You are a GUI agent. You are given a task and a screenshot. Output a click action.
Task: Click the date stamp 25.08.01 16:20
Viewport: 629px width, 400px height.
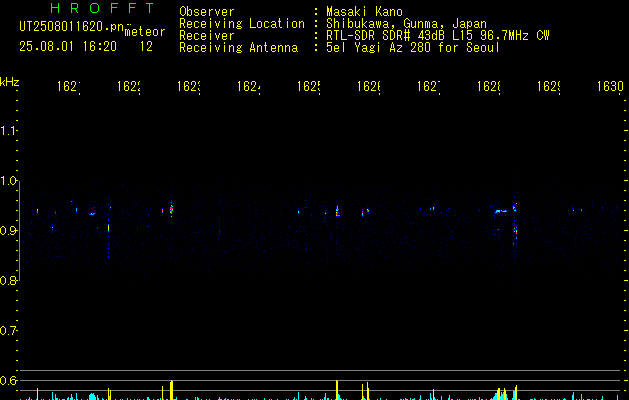(68, 47)
